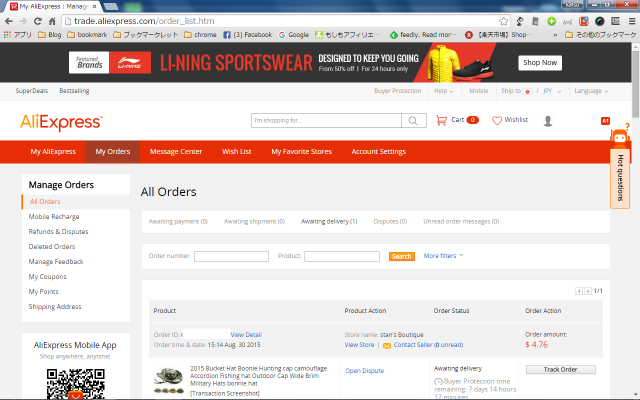Screen dimensions: 640x400
Task: Filter by Awaiting delivery (1)
Action: point(329,222)
